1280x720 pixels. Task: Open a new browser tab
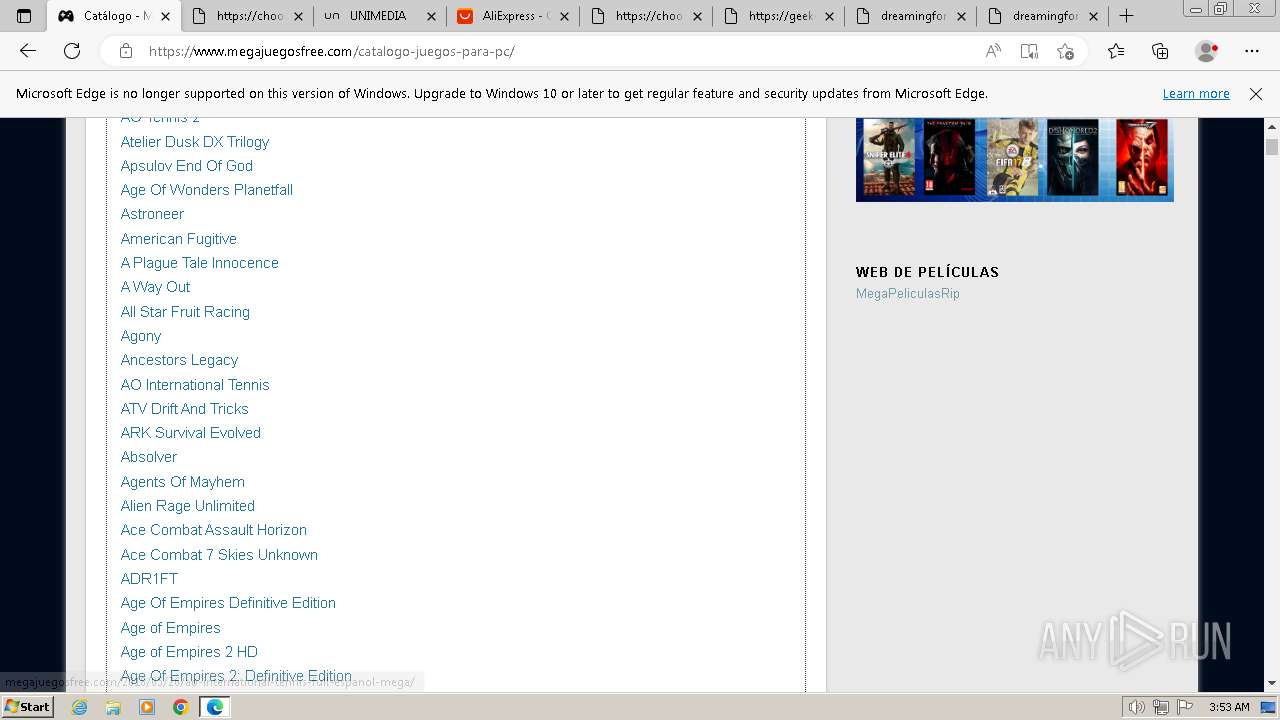pos(1126,16)
